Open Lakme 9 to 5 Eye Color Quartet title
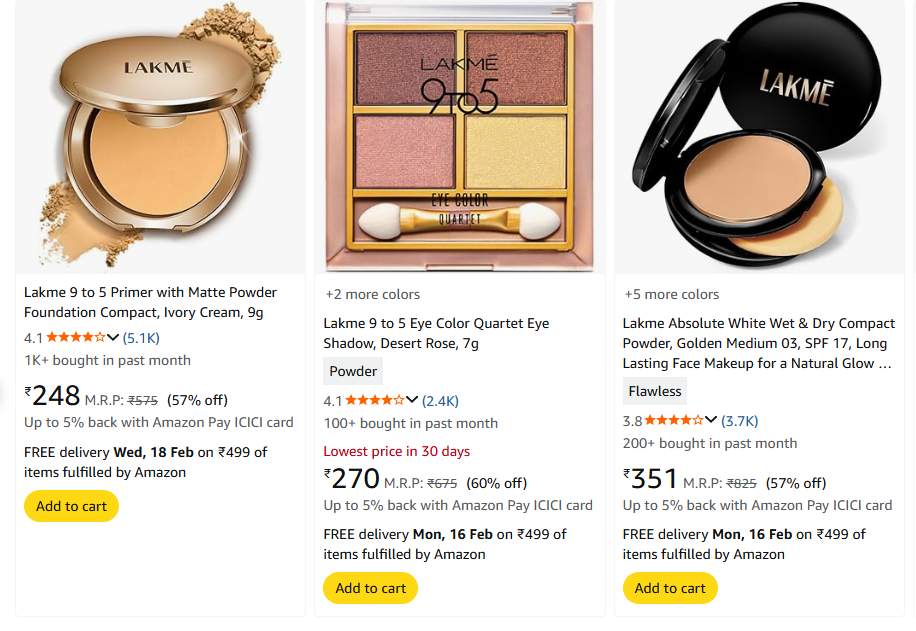Viewport: 916px width, 631px height. point(436,333)
